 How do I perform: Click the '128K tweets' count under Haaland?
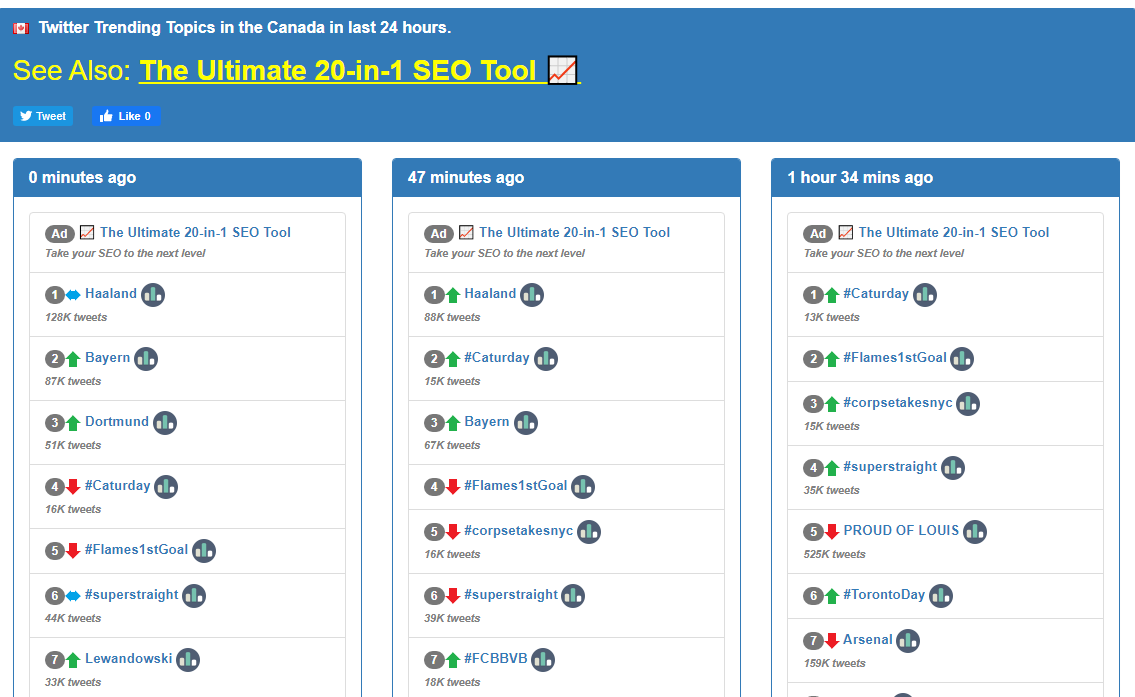click(x=76, y=317)
